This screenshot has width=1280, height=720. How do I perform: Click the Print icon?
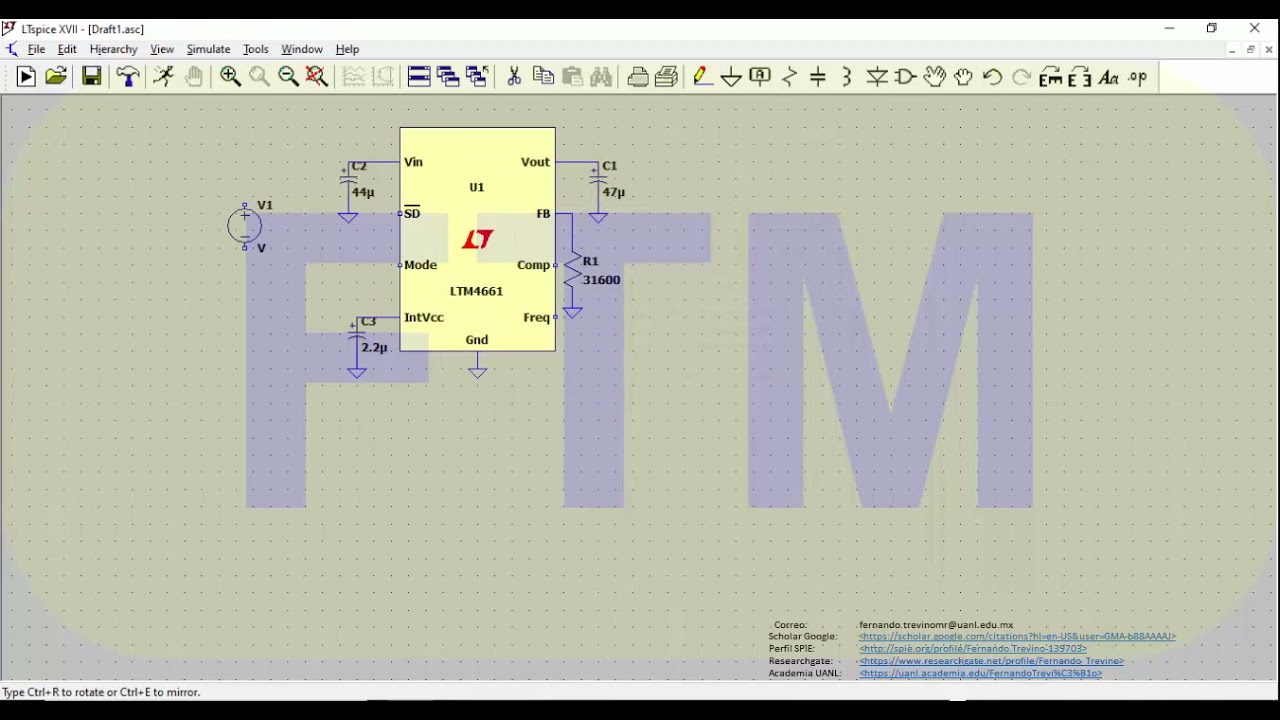click(667, 77)
